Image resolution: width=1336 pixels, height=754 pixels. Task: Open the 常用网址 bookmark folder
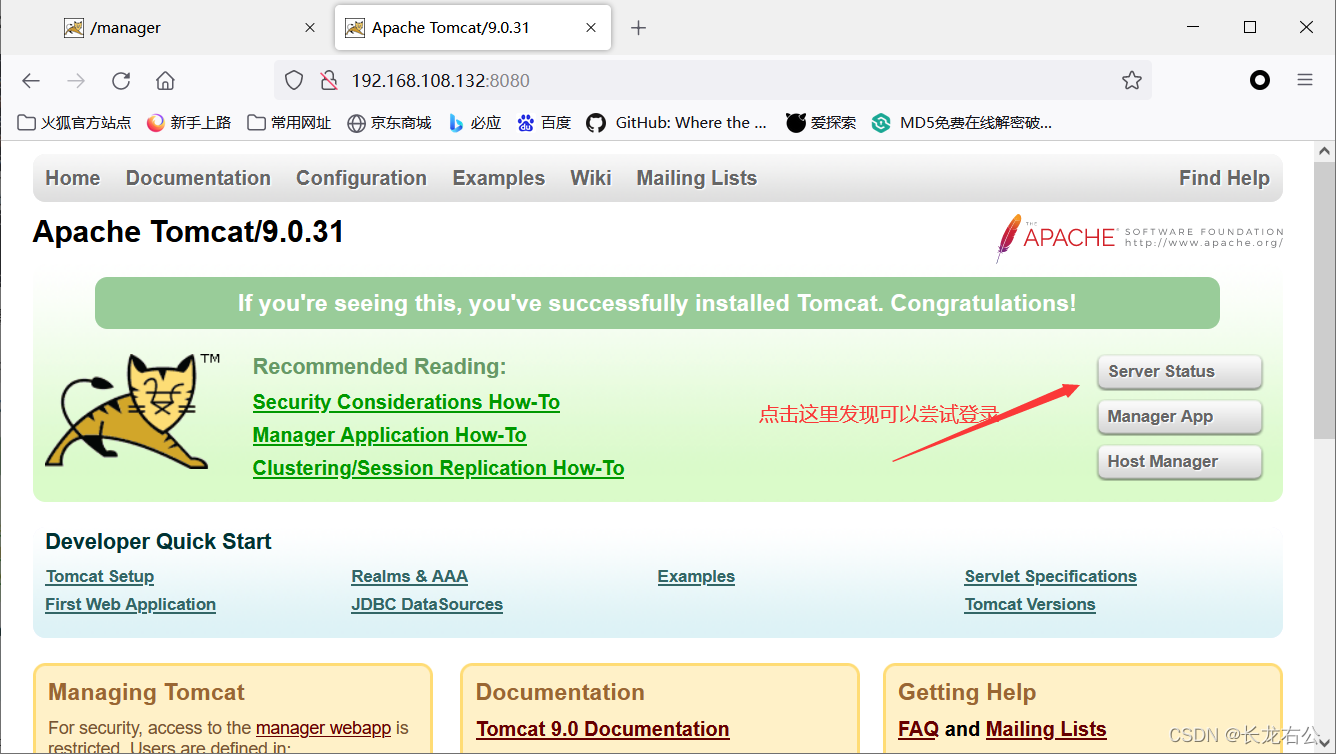pos(289,122)
